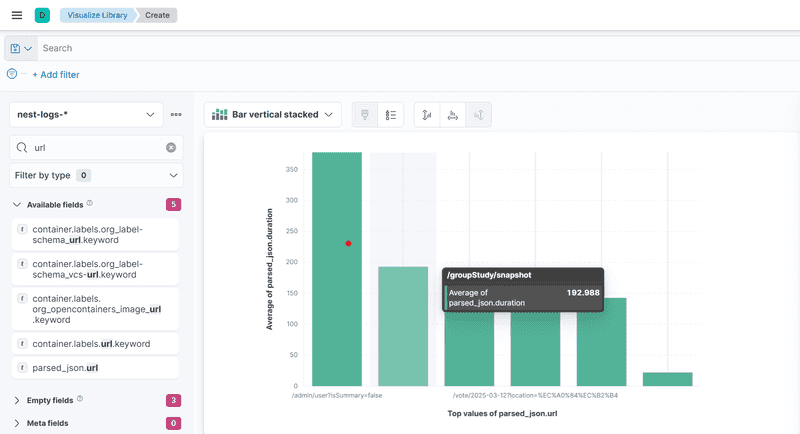800x434 pixels.
Task: Open Right axis settings icon
Action: [x=479, y=115]
